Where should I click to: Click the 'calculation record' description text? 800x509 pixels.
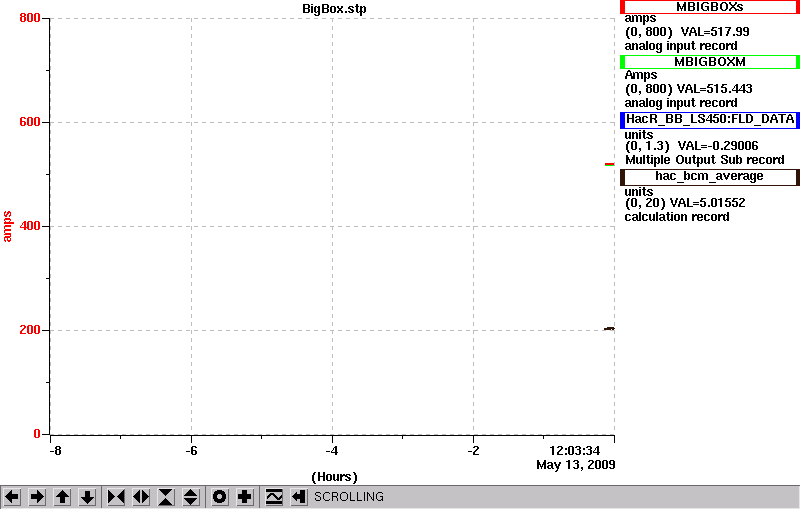[x=677, y=217]
